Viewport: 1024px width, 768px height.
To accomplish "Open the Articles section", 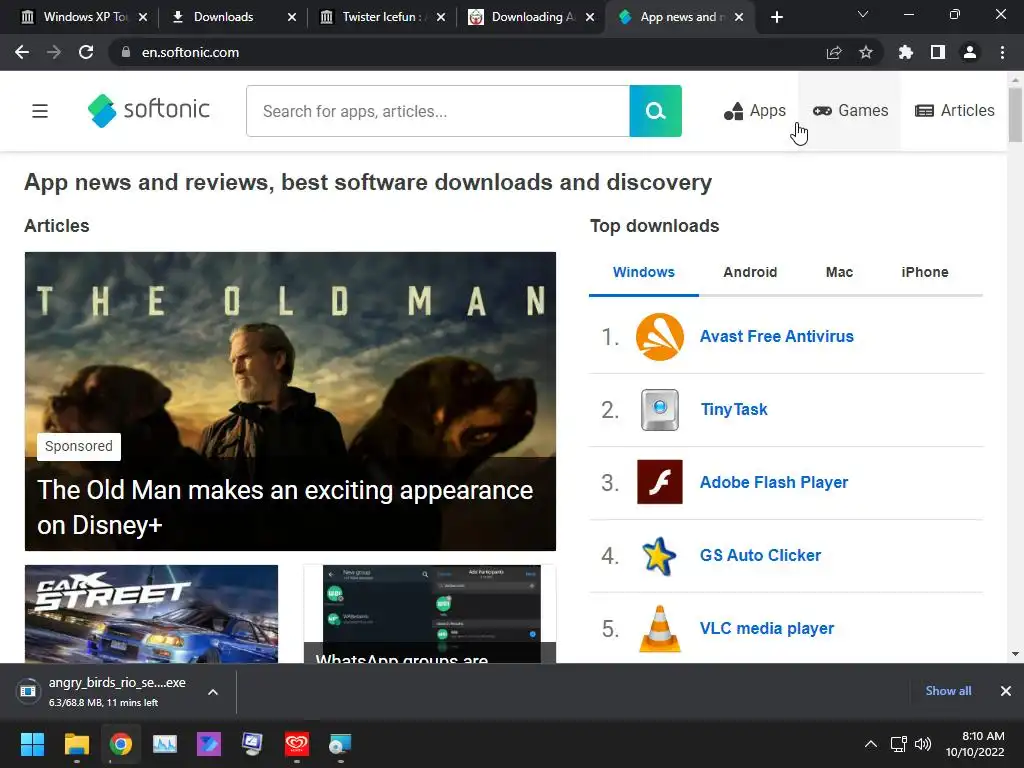I will tap(954, 111).
